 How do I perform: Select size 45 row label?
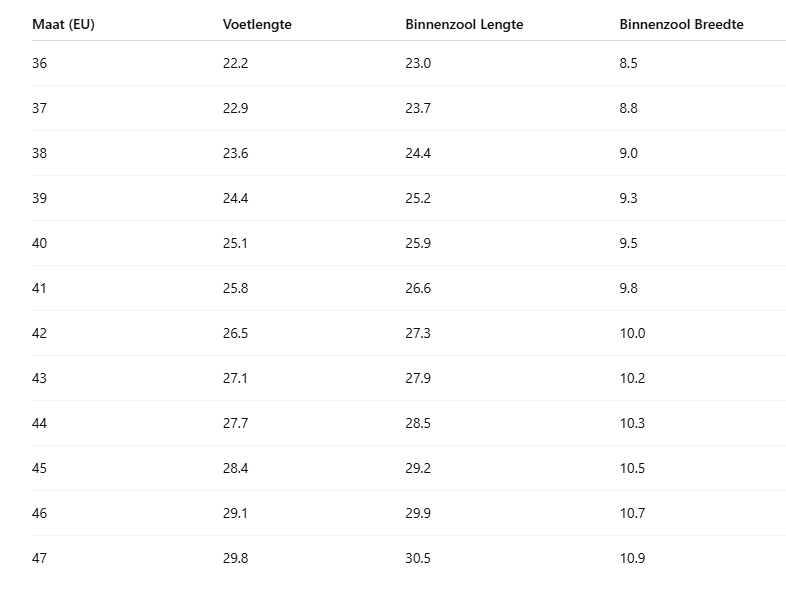pos(39,468)
